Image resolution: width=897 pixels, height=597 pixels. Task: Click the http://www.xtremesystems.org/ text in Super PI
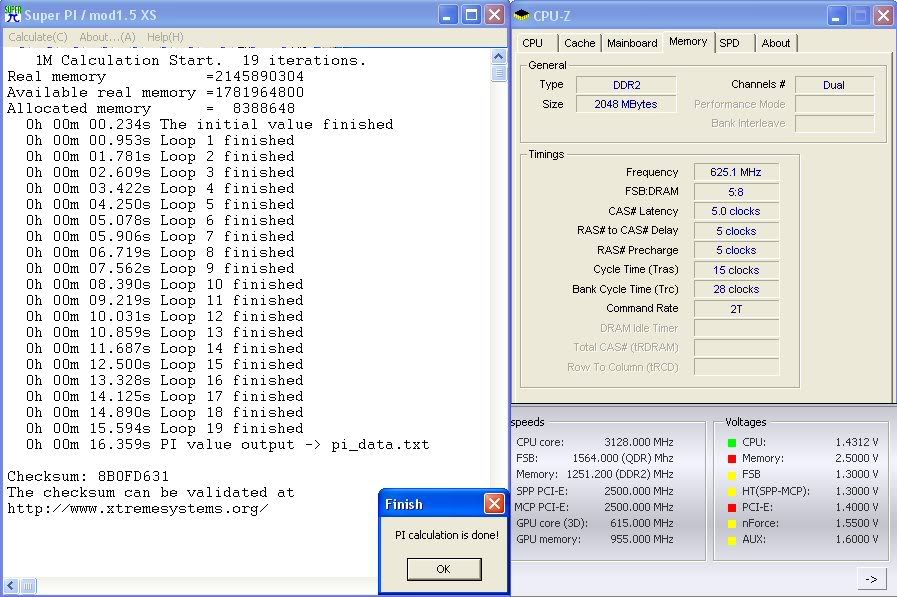(138, 508)
